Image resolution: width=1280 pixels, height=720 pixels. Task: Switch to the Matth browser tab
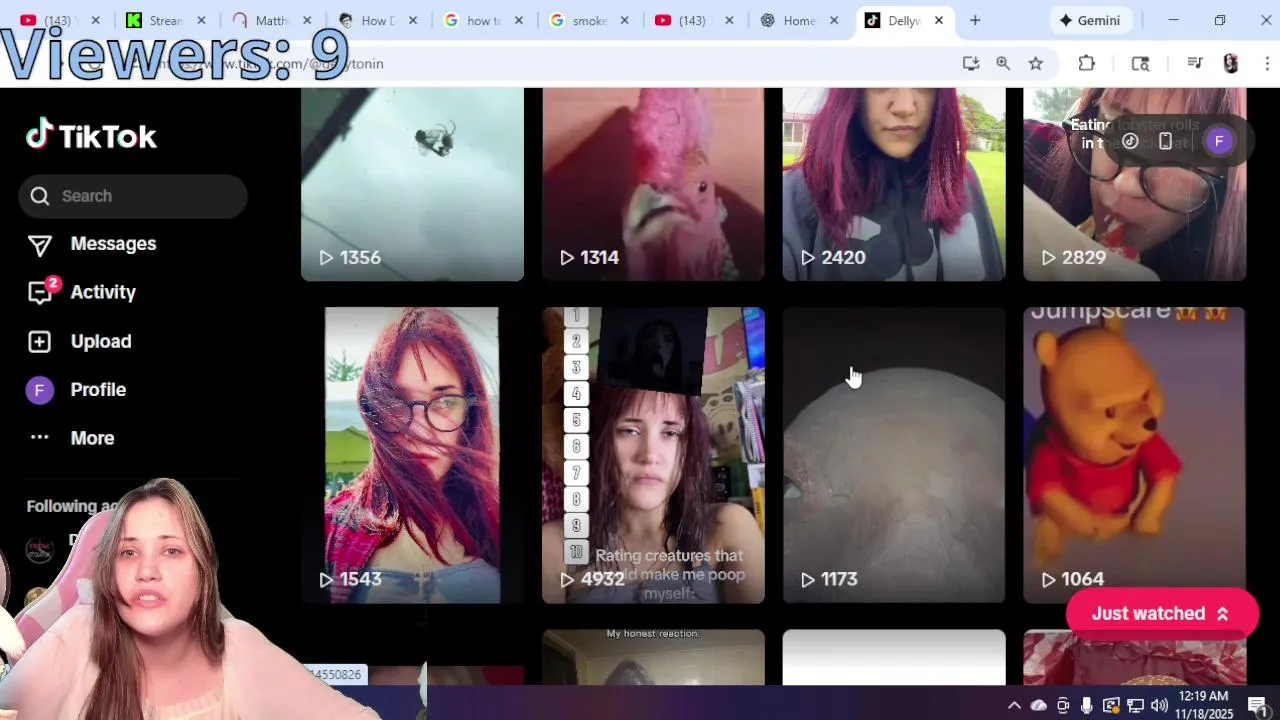271,20
